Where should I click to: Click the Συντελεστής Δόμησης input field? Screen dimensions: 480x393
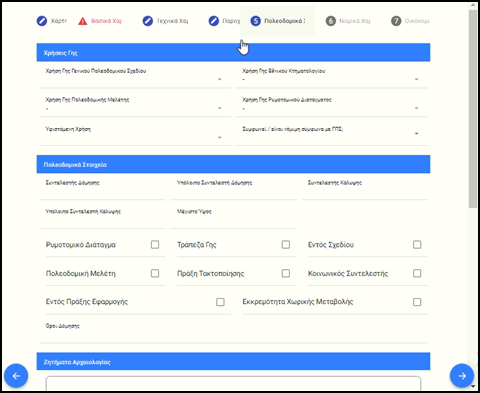click(x=102, y=189)
